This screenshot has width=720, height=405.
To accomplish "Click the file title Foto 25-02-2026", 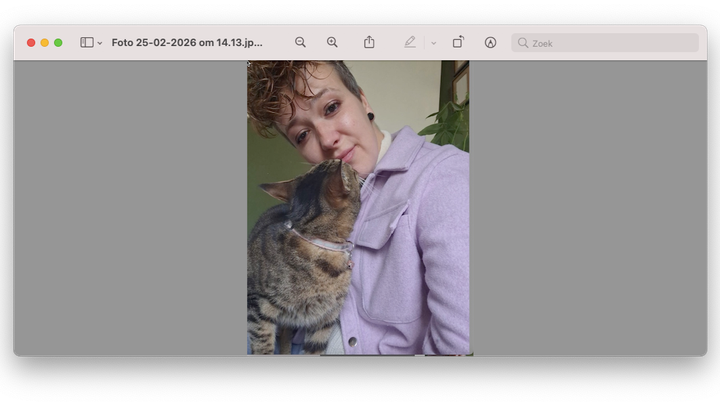I will pyautogui.click(x=187, y=43).
